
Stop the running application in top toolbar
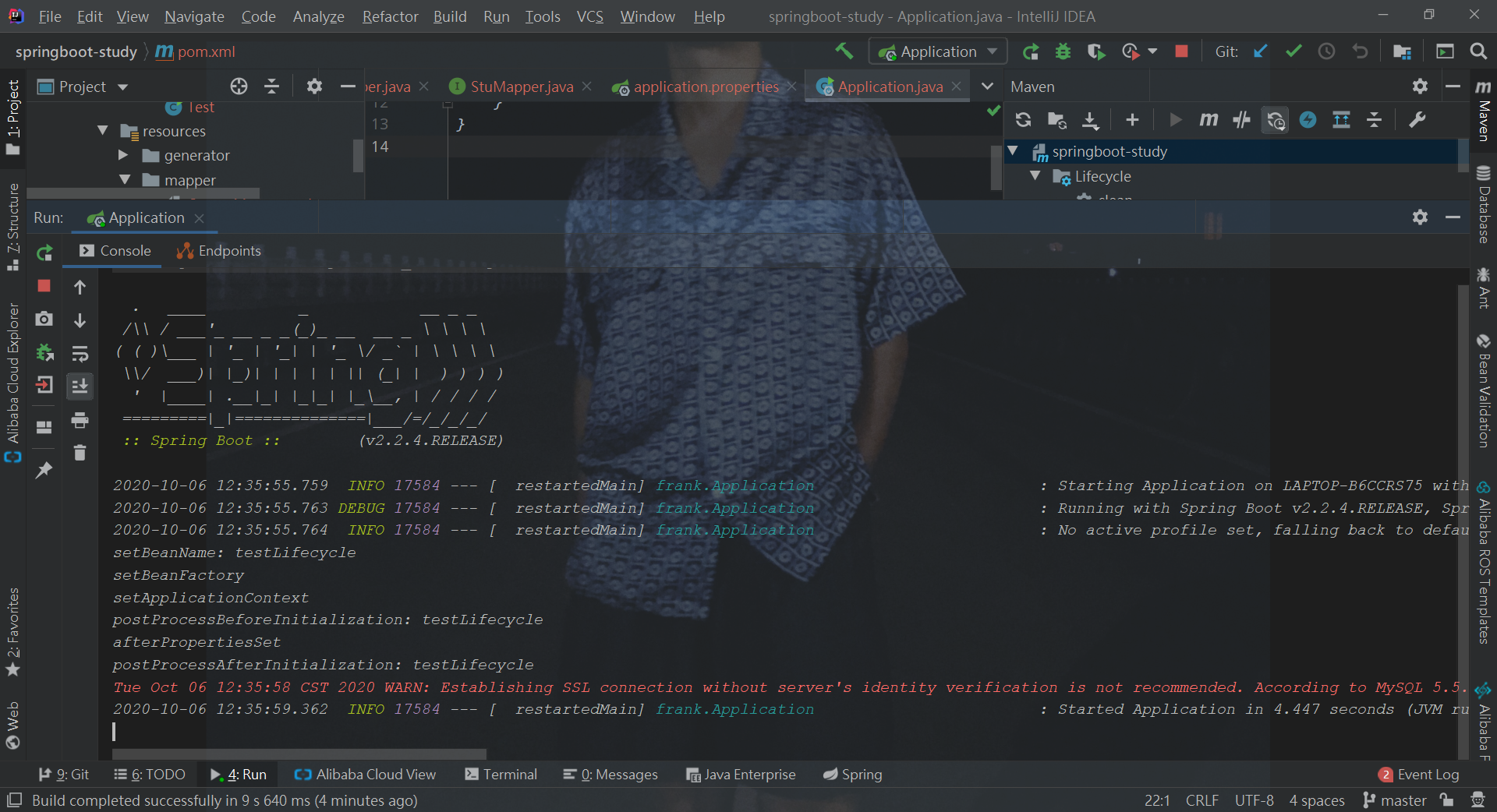point(1181,51)
